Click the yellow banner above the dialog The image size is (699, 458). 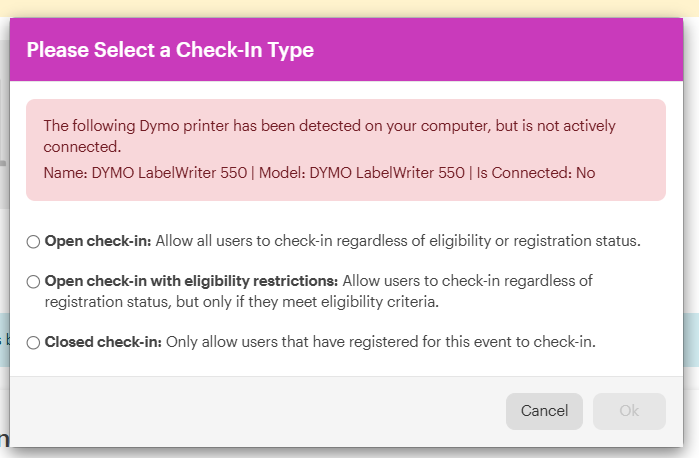(350, 8)
